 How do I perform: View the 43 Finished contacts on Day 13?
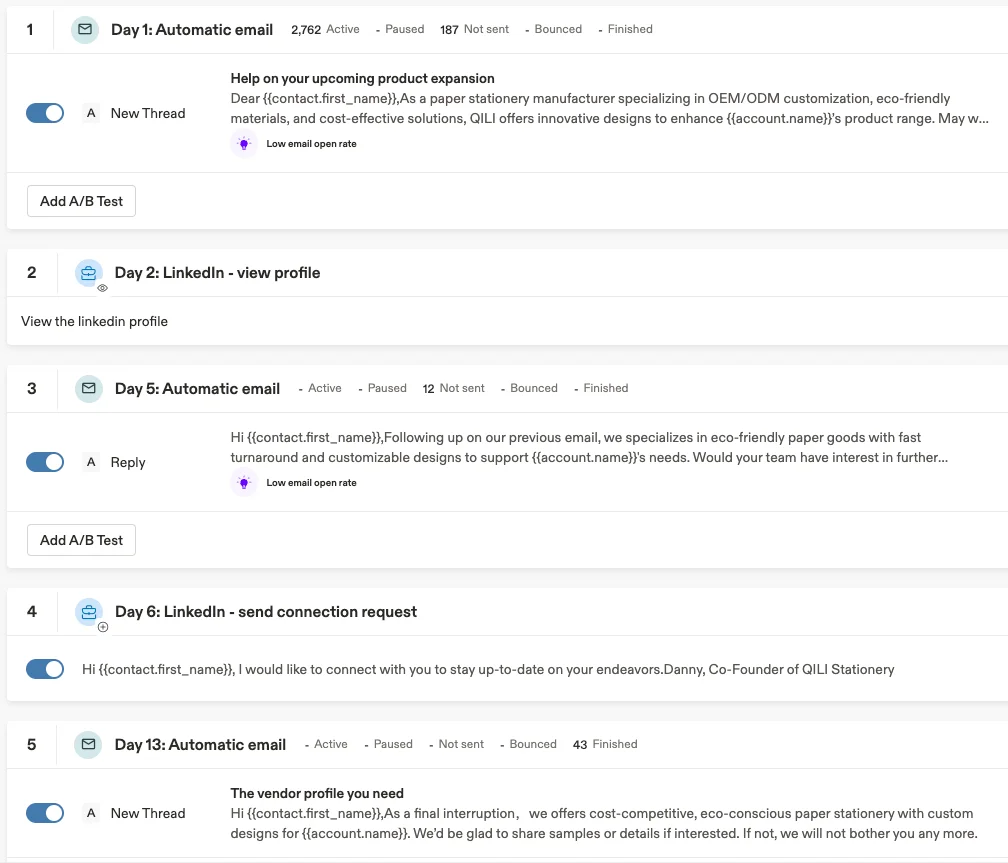[604, 744]
